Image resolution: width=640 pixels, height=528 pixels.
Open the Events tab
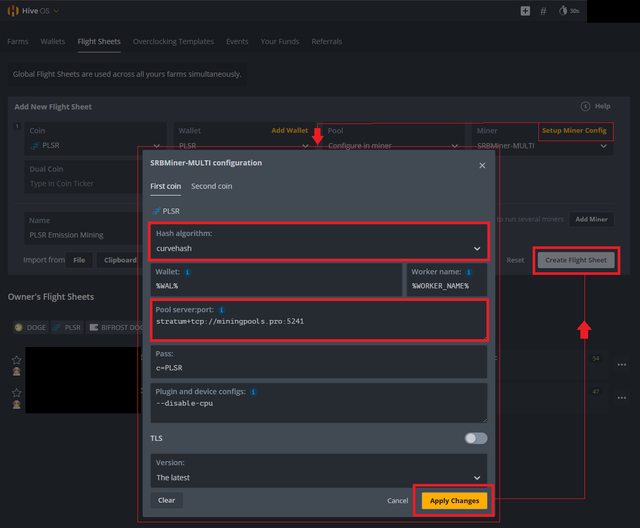click(x=237, y=42)
